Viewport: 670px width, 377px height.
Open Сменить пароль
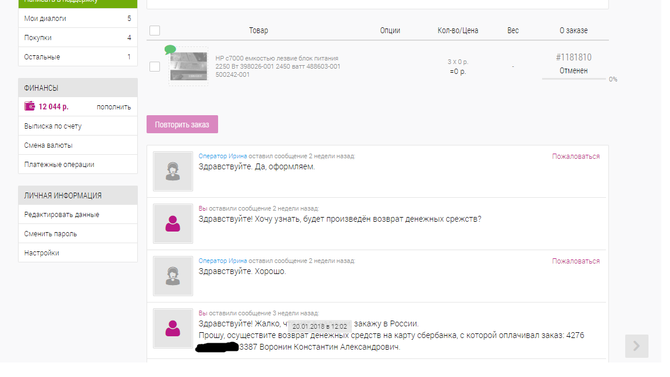78,234
